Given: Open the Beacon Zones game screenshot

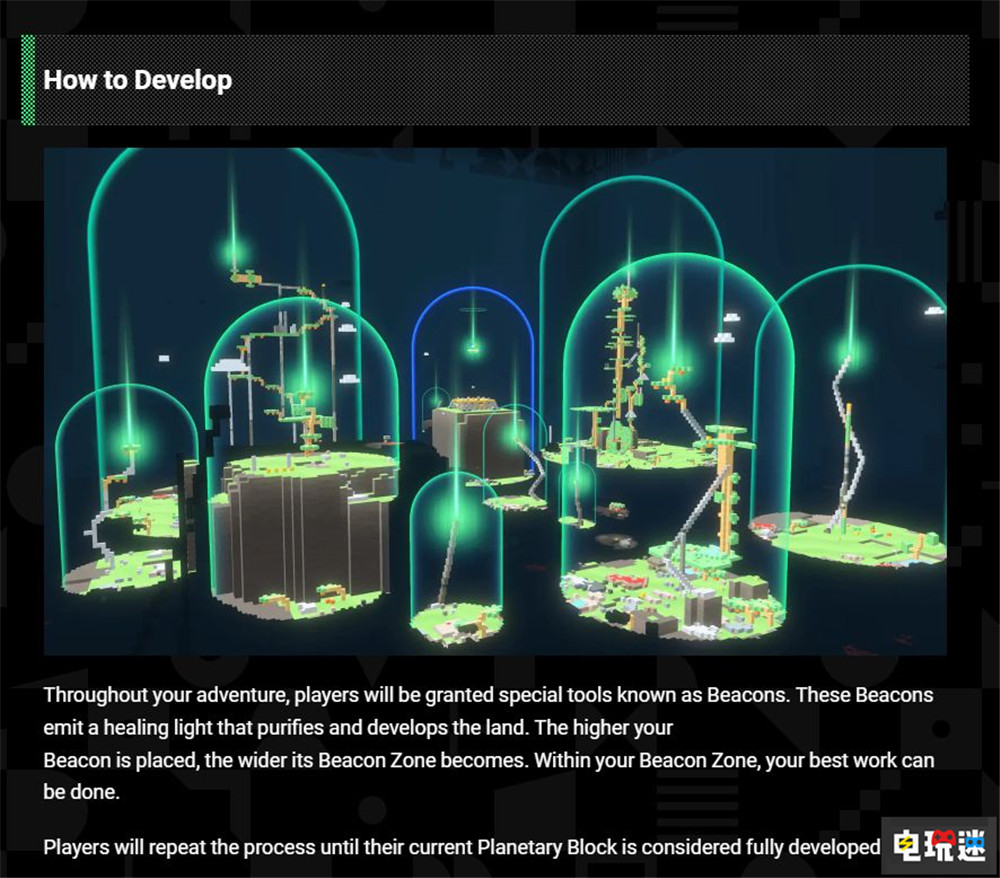Looking at the screenshot, I should [x=495, y=400].
